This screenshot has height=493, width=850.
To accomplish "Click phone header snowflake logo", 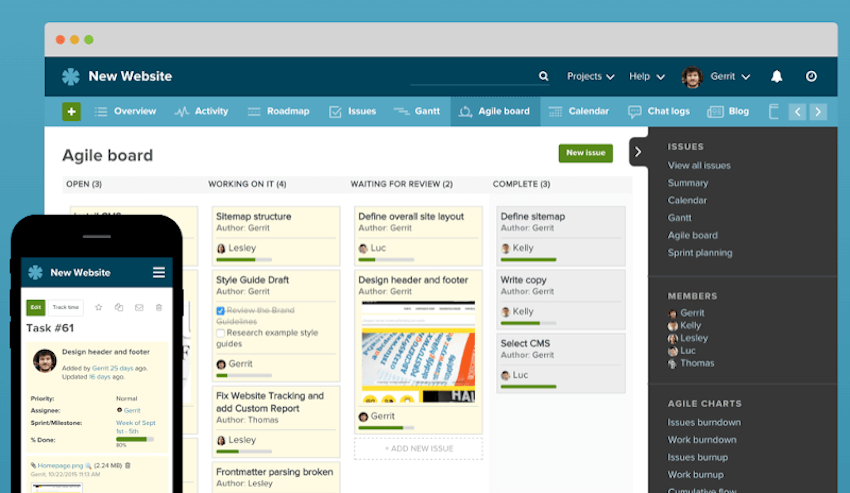I will coord(35,272).
